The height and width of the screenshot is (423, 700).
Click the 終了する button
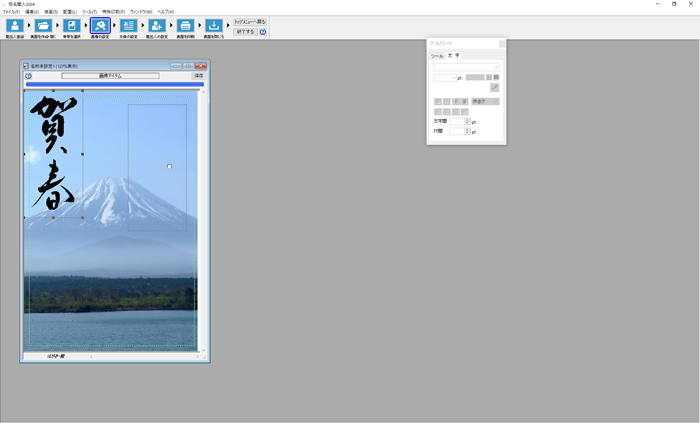click(245, 32)
